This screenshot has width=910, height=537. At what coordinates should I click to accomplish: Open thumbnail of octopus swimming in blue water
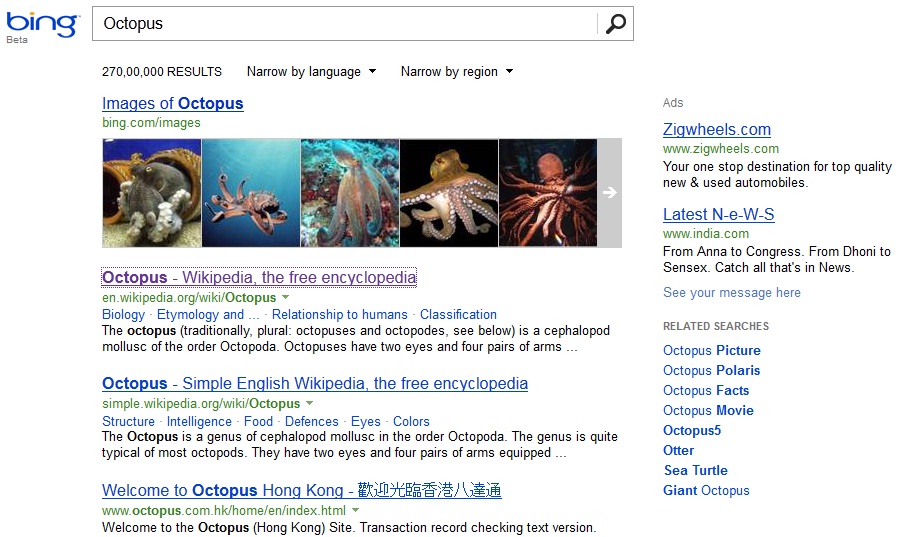[251, 193]
